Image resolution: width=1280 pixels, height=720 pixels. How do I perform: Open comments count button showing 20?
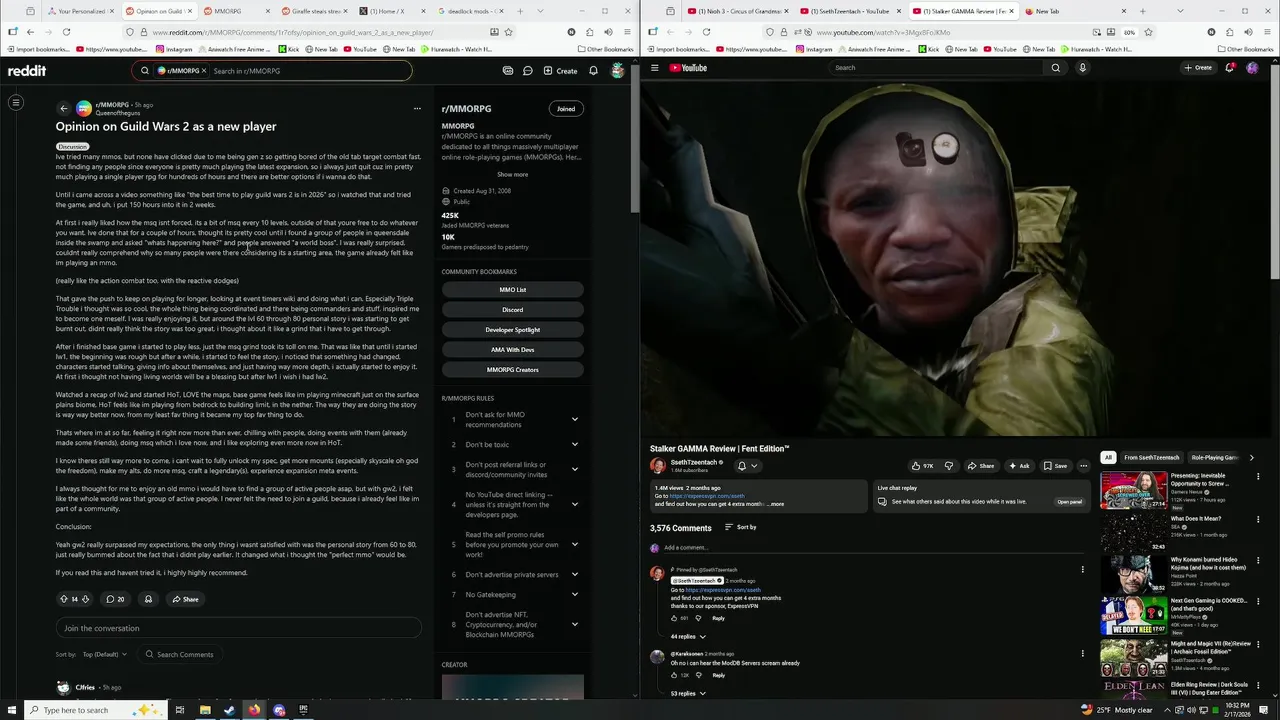(x=115, y=599)
